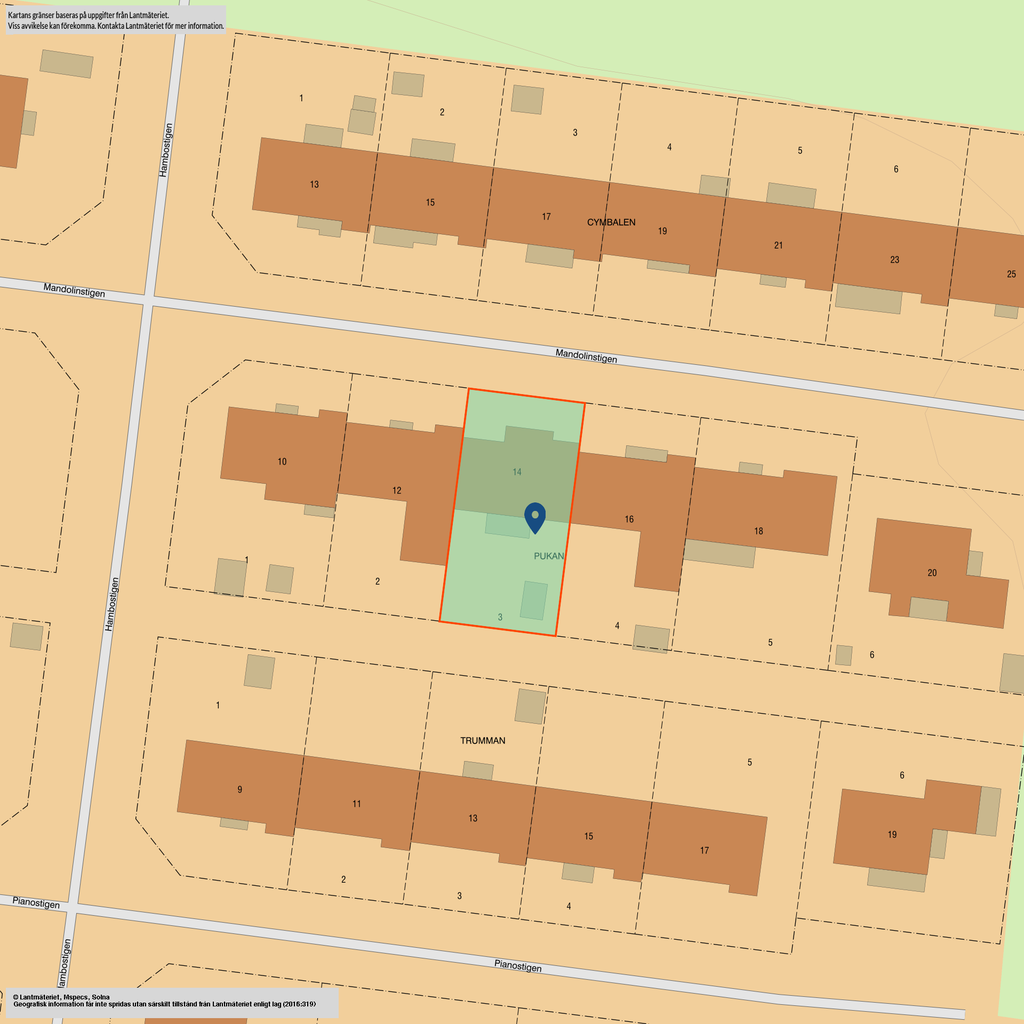1024x1024 pixels.
Task: Select building number 20
Action: tap(932, 573)
